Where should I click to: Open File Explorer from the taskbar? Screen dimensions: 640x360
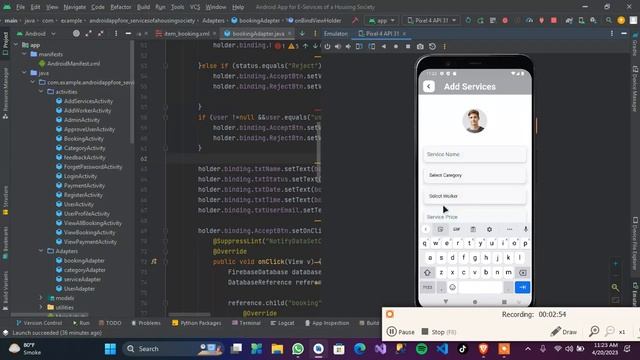coord(278,349)
